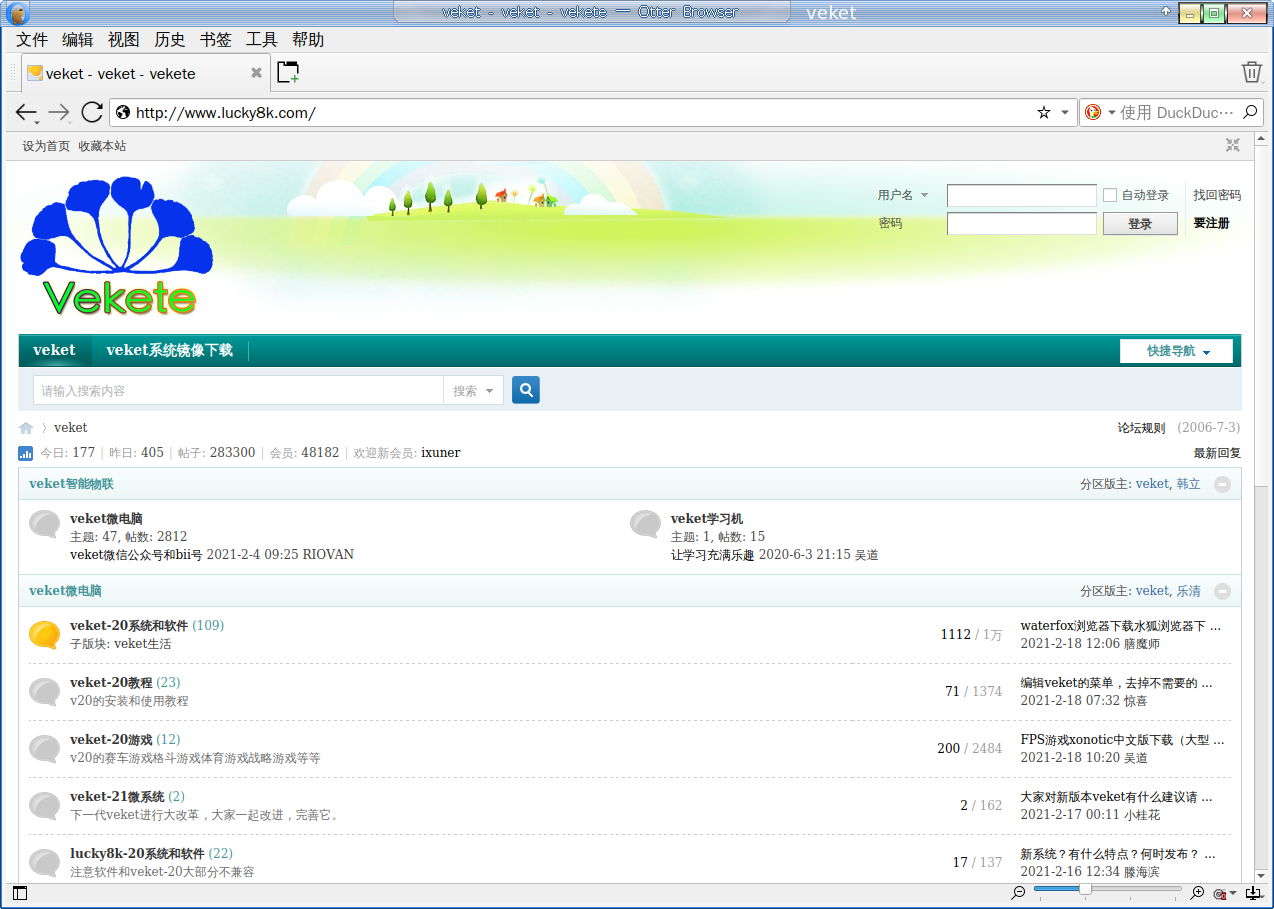The width and height of the screenshot is (1274, 909).
Task: Open the 论坛规则 link
Action: coord(1141,428)
